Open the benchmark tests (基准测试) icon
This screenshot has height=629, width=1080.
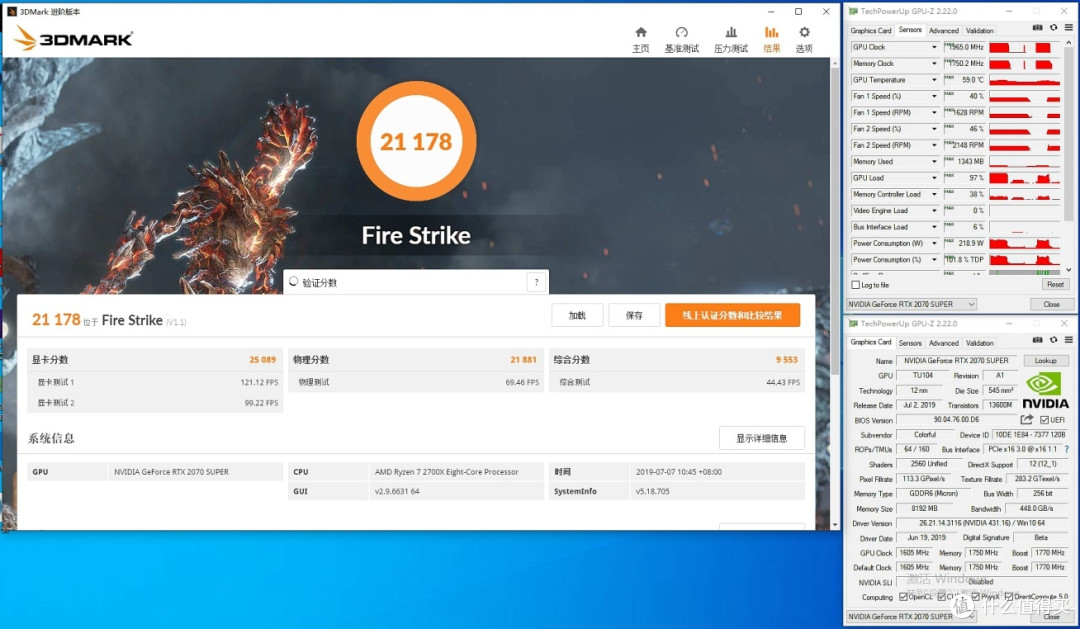[681, 32]
